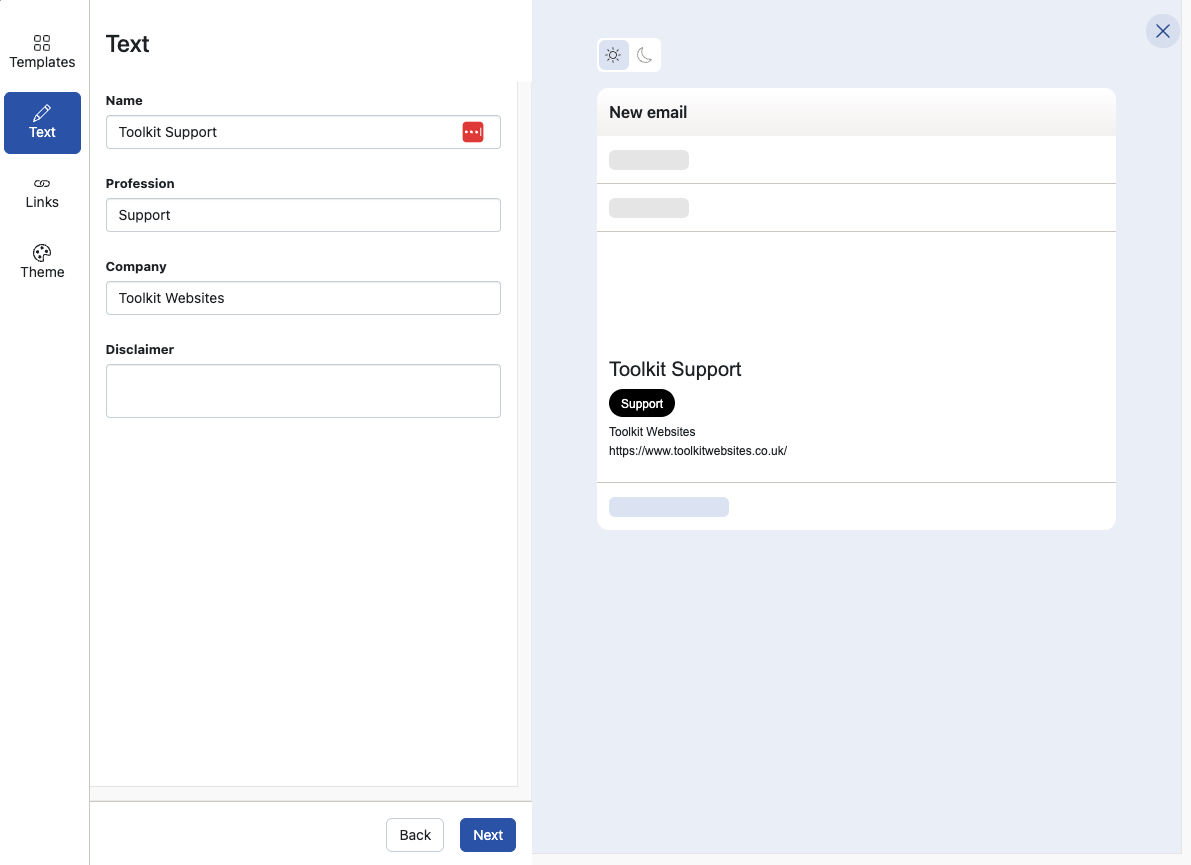Select the Text pencil icon tab

(x=42, y=122)
